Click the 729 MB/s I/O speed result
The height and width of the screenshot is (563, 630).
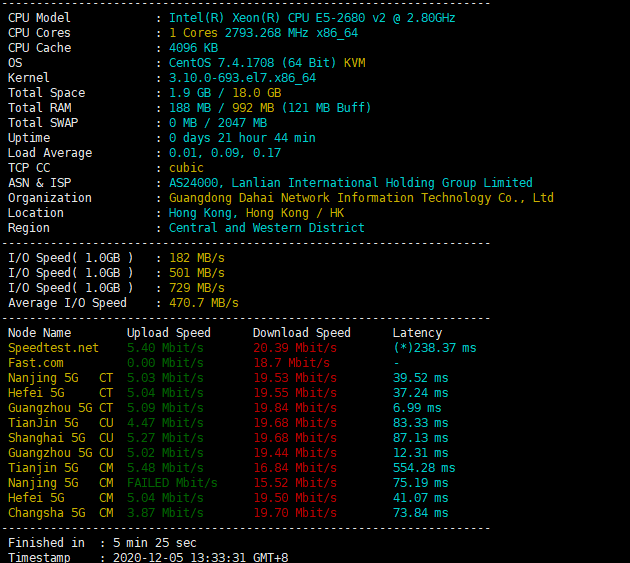pyautogui.click(x=197, y=288)
